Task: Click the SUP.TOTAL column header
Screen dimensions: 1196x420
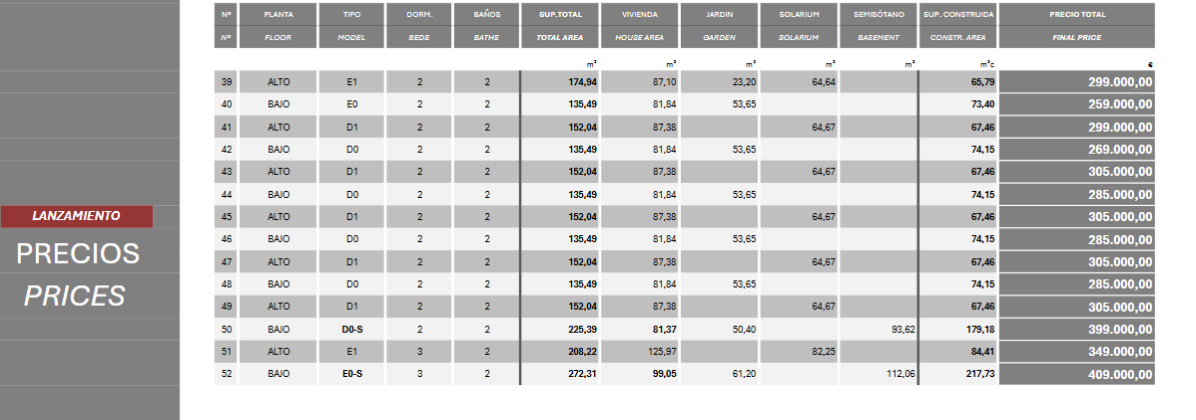Action: click(559, 15)
